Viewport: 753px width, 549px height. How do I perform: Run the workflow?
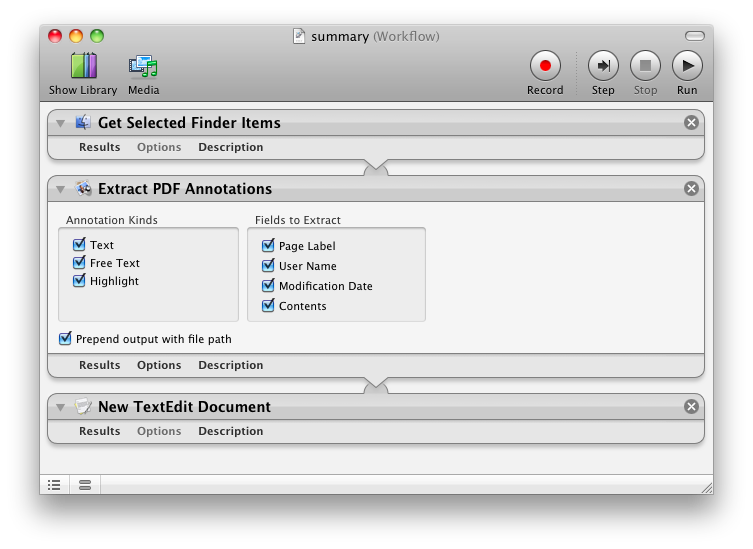point(687,65)
